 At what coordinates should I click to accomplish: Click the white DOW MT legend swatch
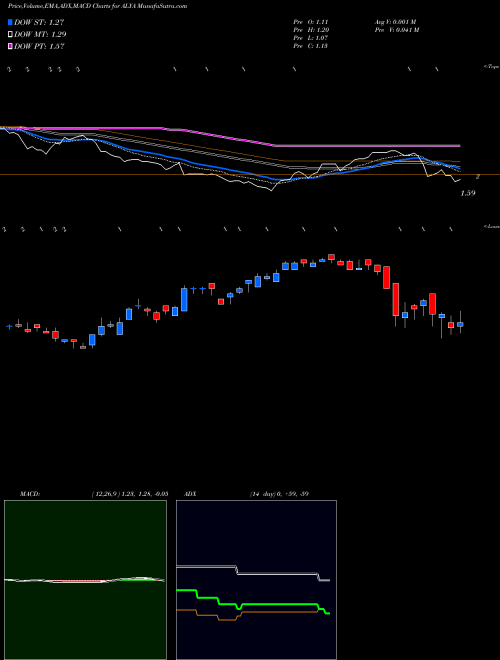coord(10,35)
